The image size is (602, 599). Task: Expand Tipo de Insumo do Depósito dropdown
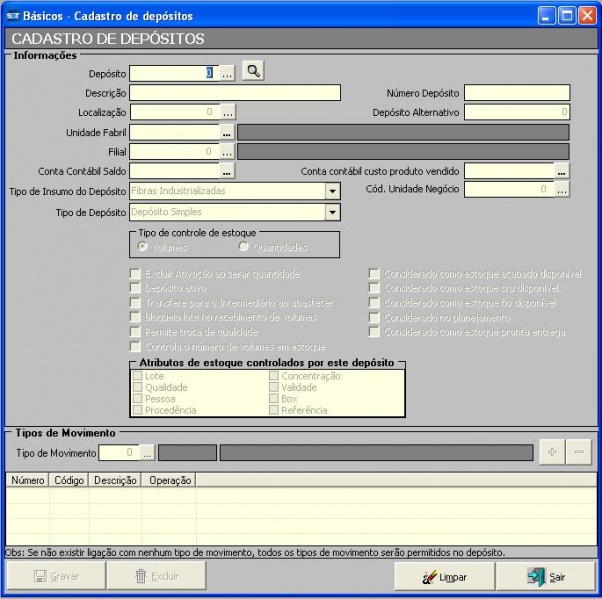pyautogui.click(x=332, y=190)
